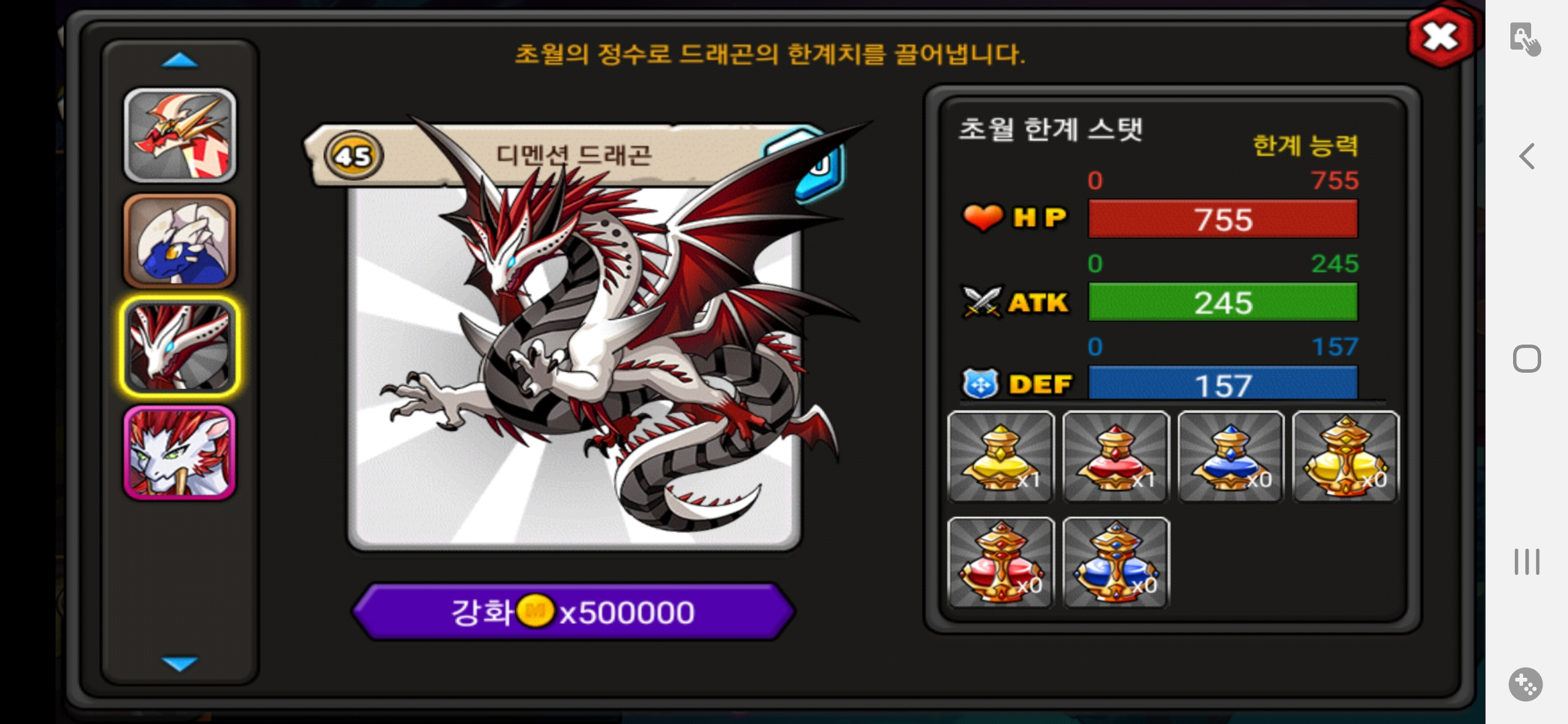Click the blue shield DEF icon
Image resolution: width=1568 pixels, height=724 pixels.
[981, 384]
